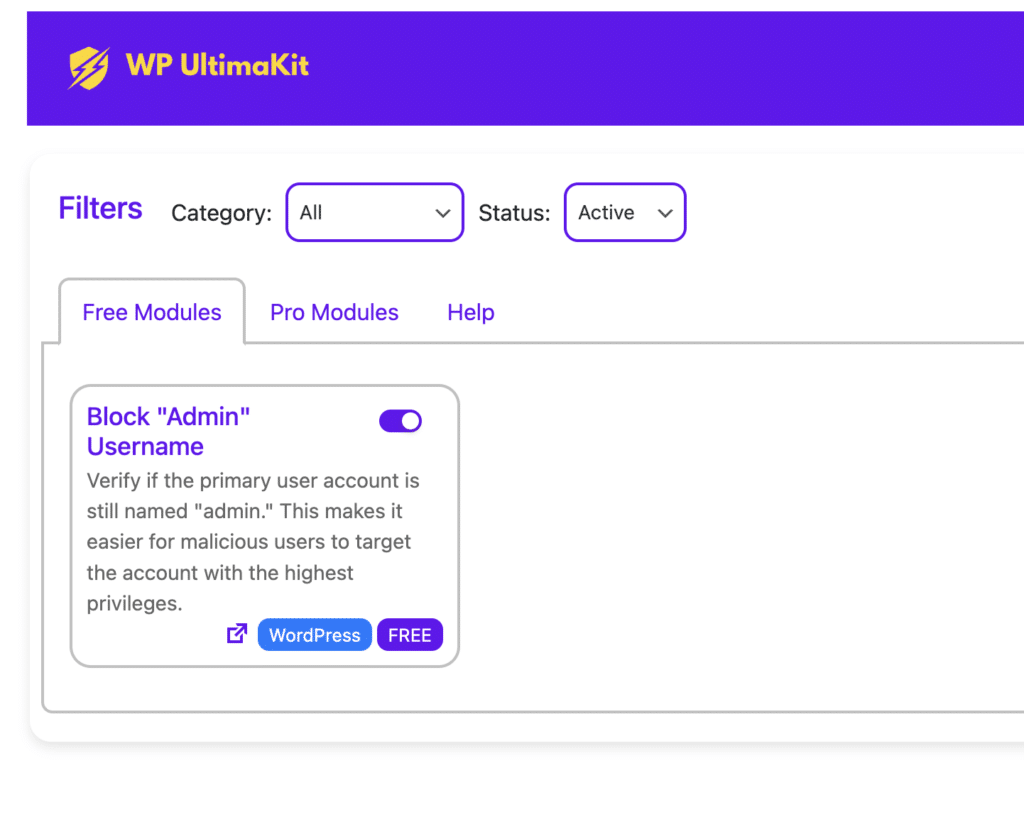This screenshot has height=822, width=1024.
Task: Switch to the Pro Modules tab
Action: (x=334, y=312)
